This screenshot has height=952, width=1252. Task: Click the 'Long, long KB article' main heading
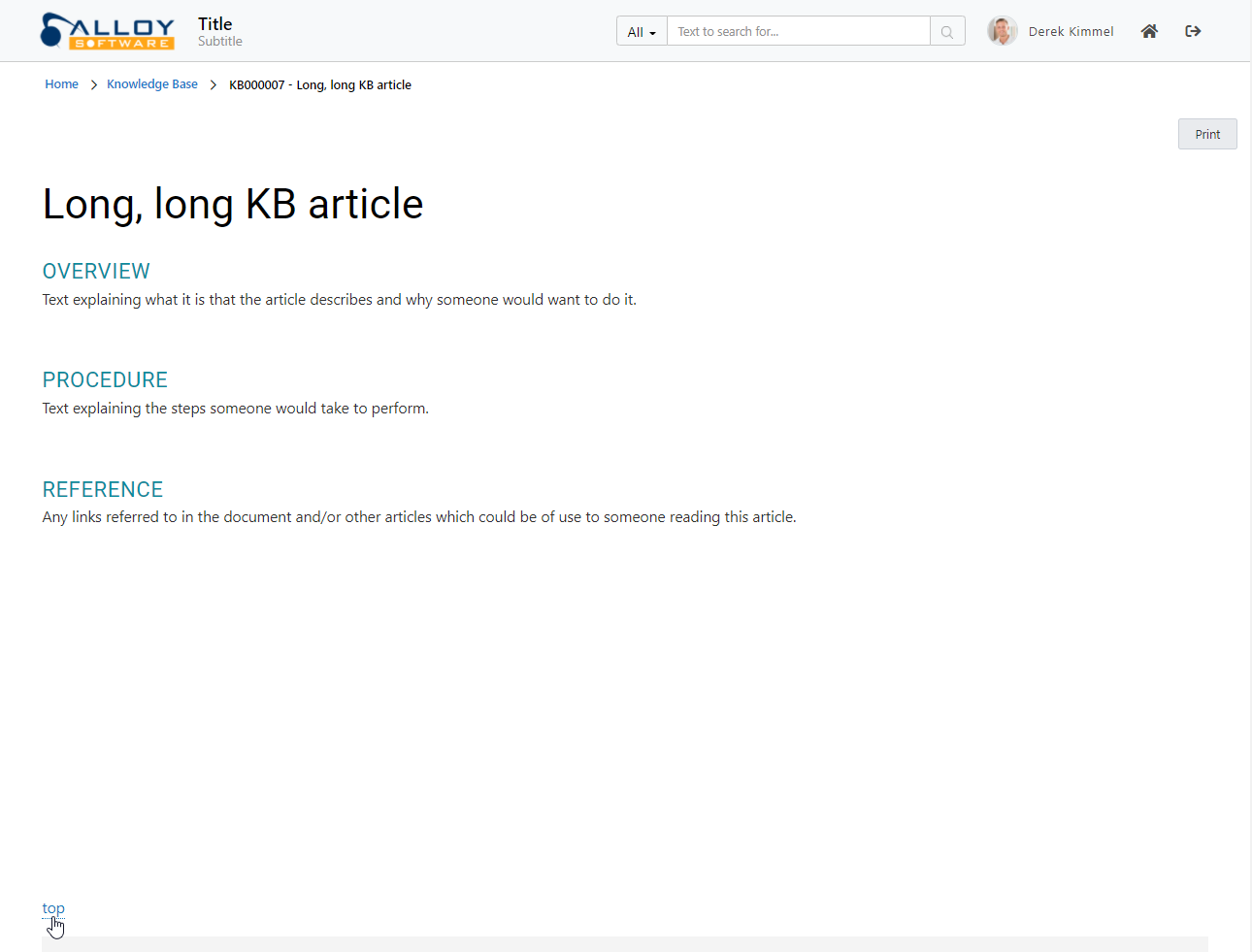pos(233,204)
